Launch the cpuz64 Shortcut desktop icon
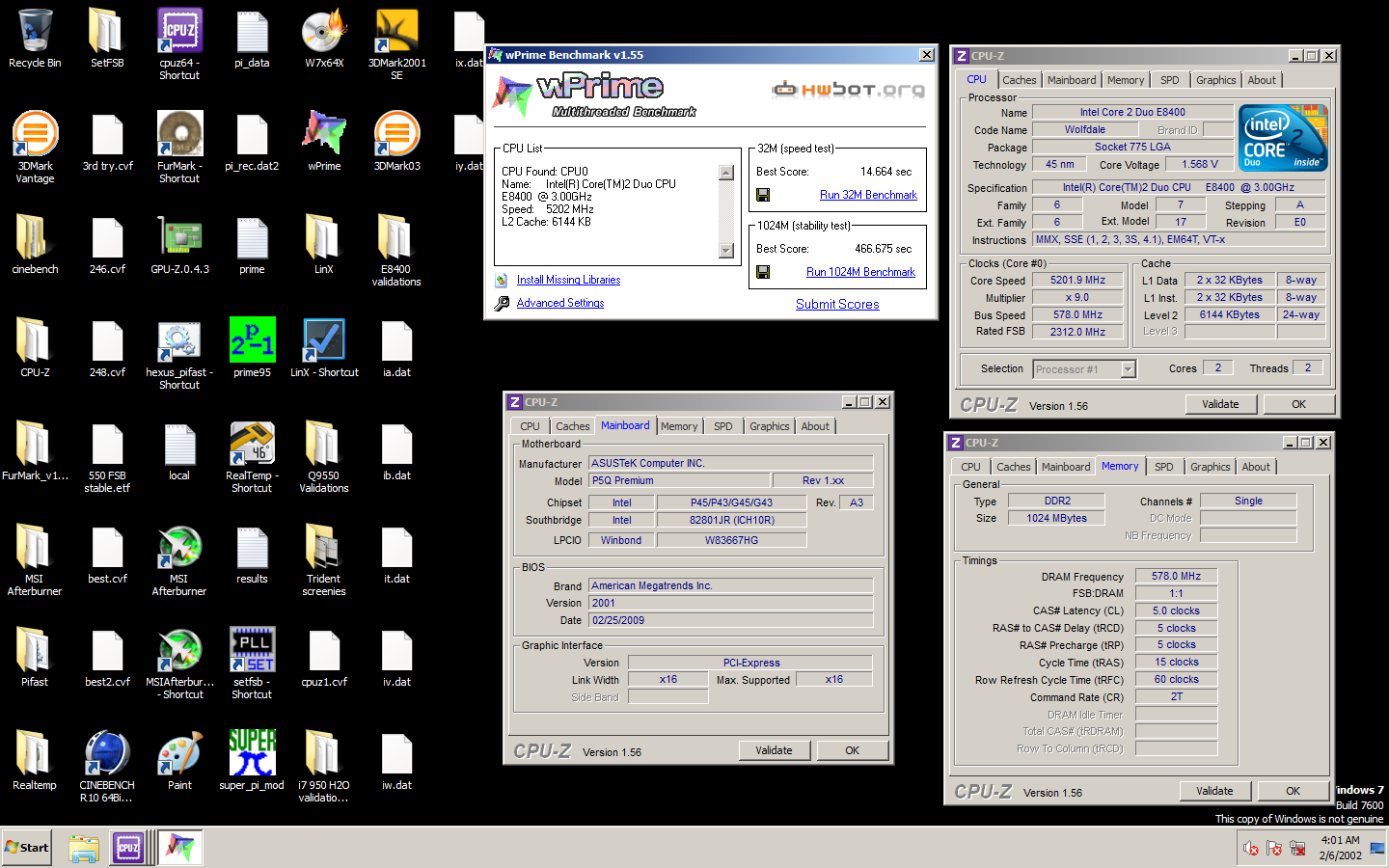The image size is (1389, 868). pos(179,44)
